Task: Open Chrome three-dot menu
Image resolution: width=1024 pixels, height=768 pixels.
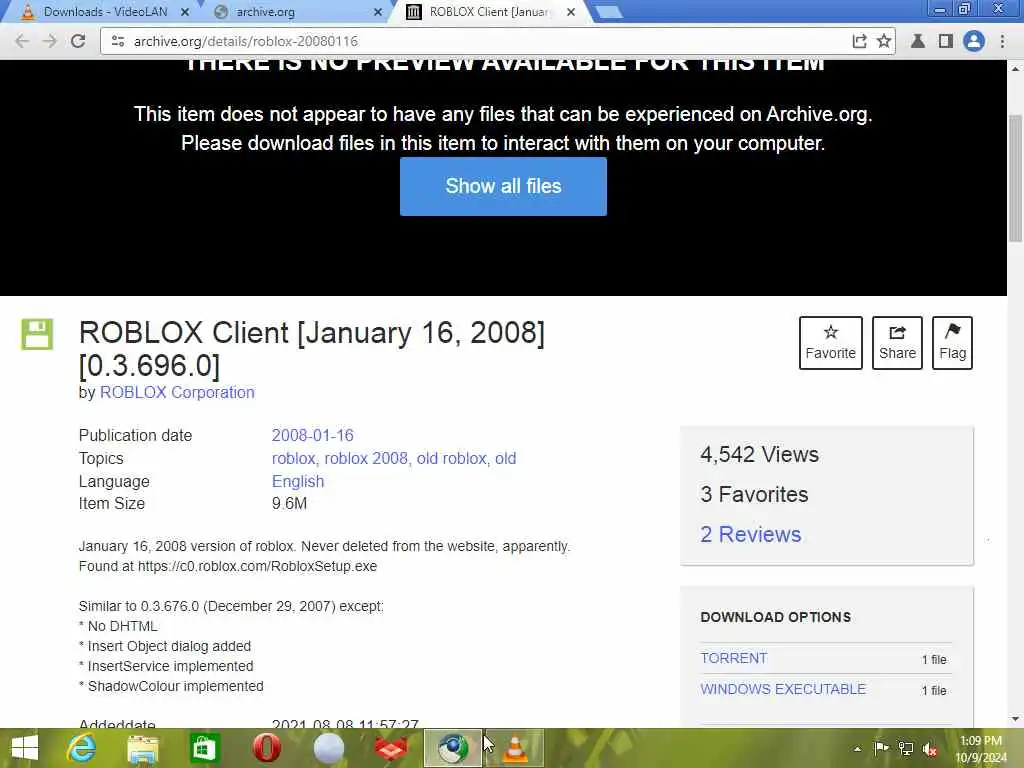Action: pos(1002,41)
